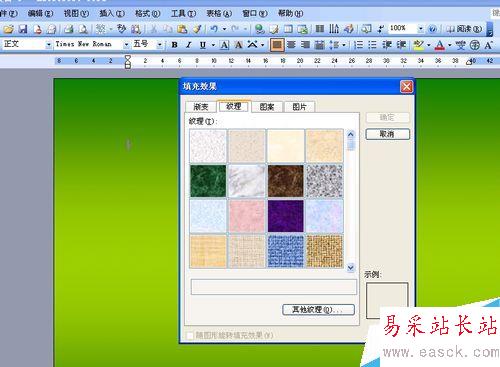Toggle Underline formatting
Viewport: 500px width, 367px height.
203,45
